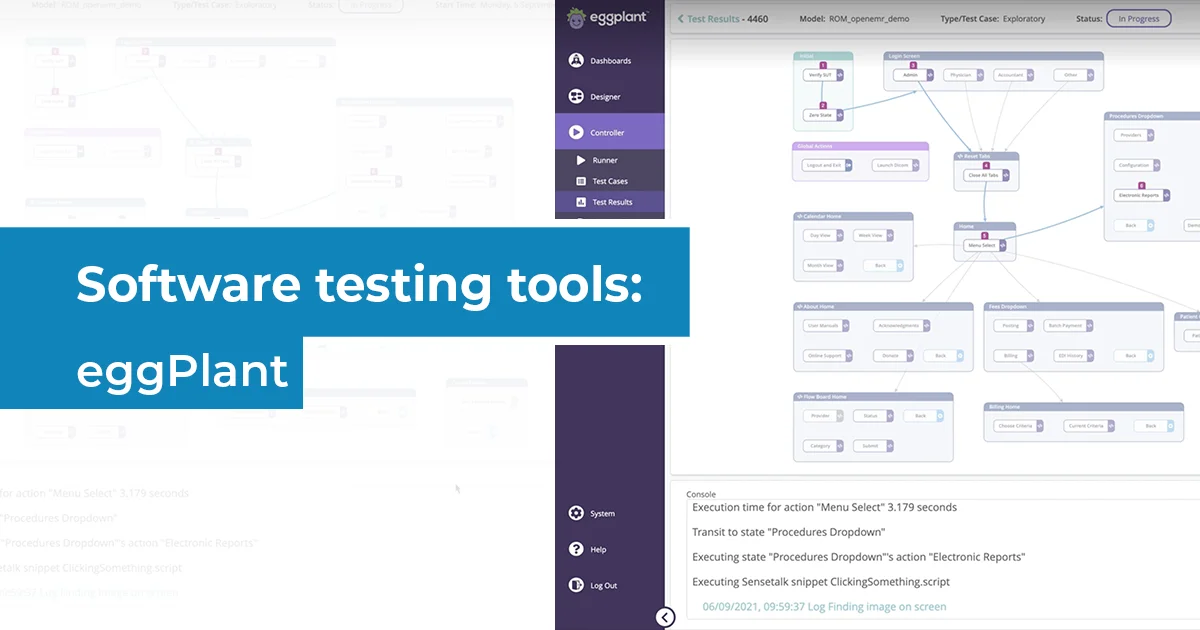Click console line 'Executing Sensetalk snippet ClickingSomething.script'

(x=821, y=582)
